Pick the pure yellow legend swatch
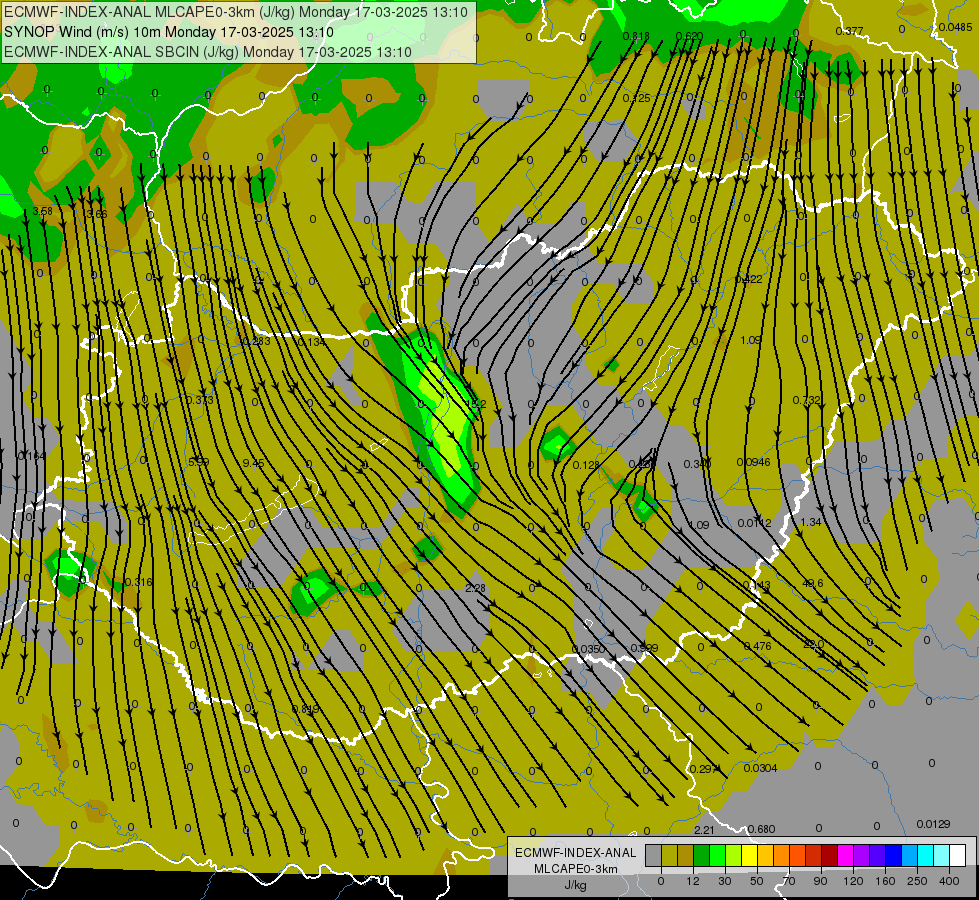Screen dimensions: 979x900 tap(749, 855)
